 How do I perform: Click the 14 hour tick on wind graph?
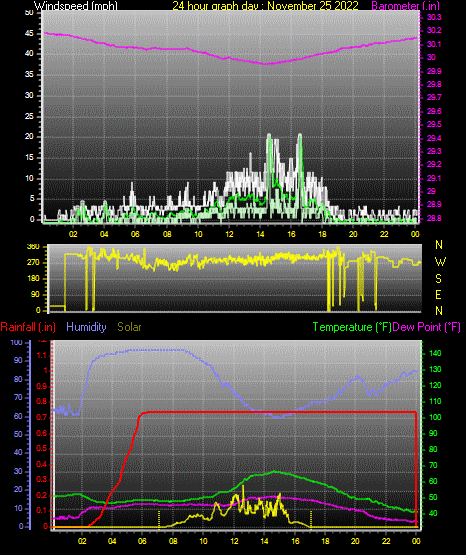[260, 234]
